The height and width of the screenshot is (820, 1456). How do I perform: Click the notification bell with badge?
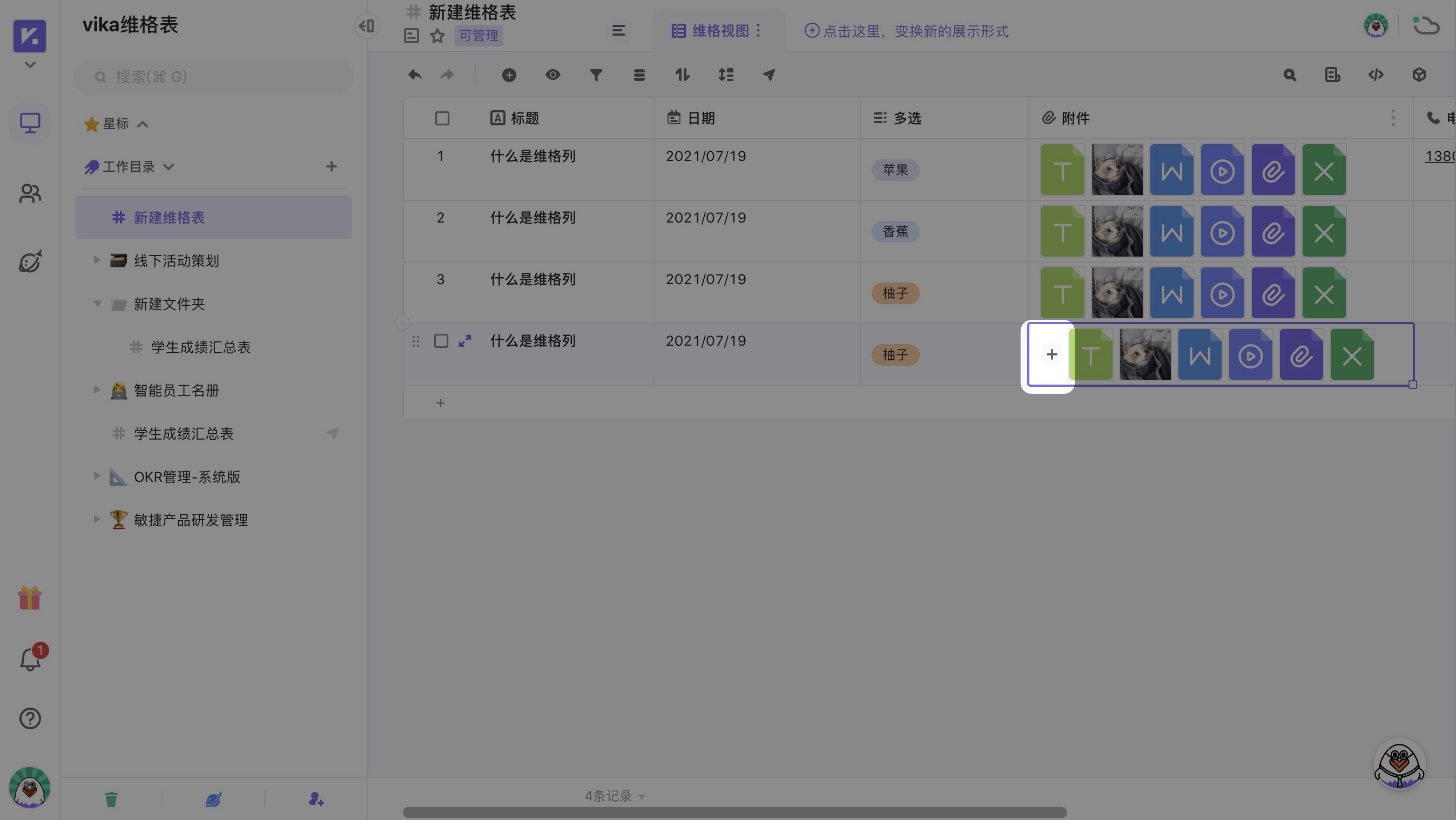click(29, 660)
